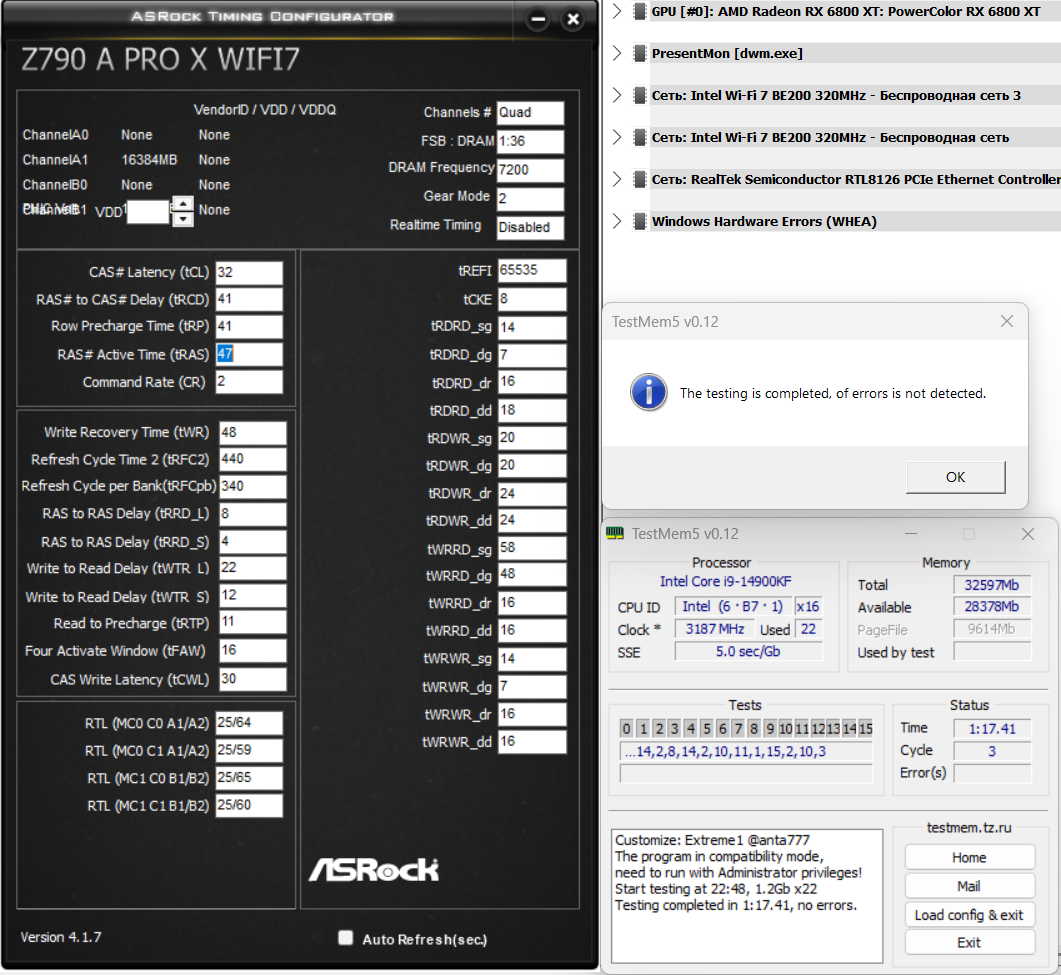This screenshot has height=975, width=1061.
Task: Click the Exit button in TestMem5
Action: tap(969, 943)
